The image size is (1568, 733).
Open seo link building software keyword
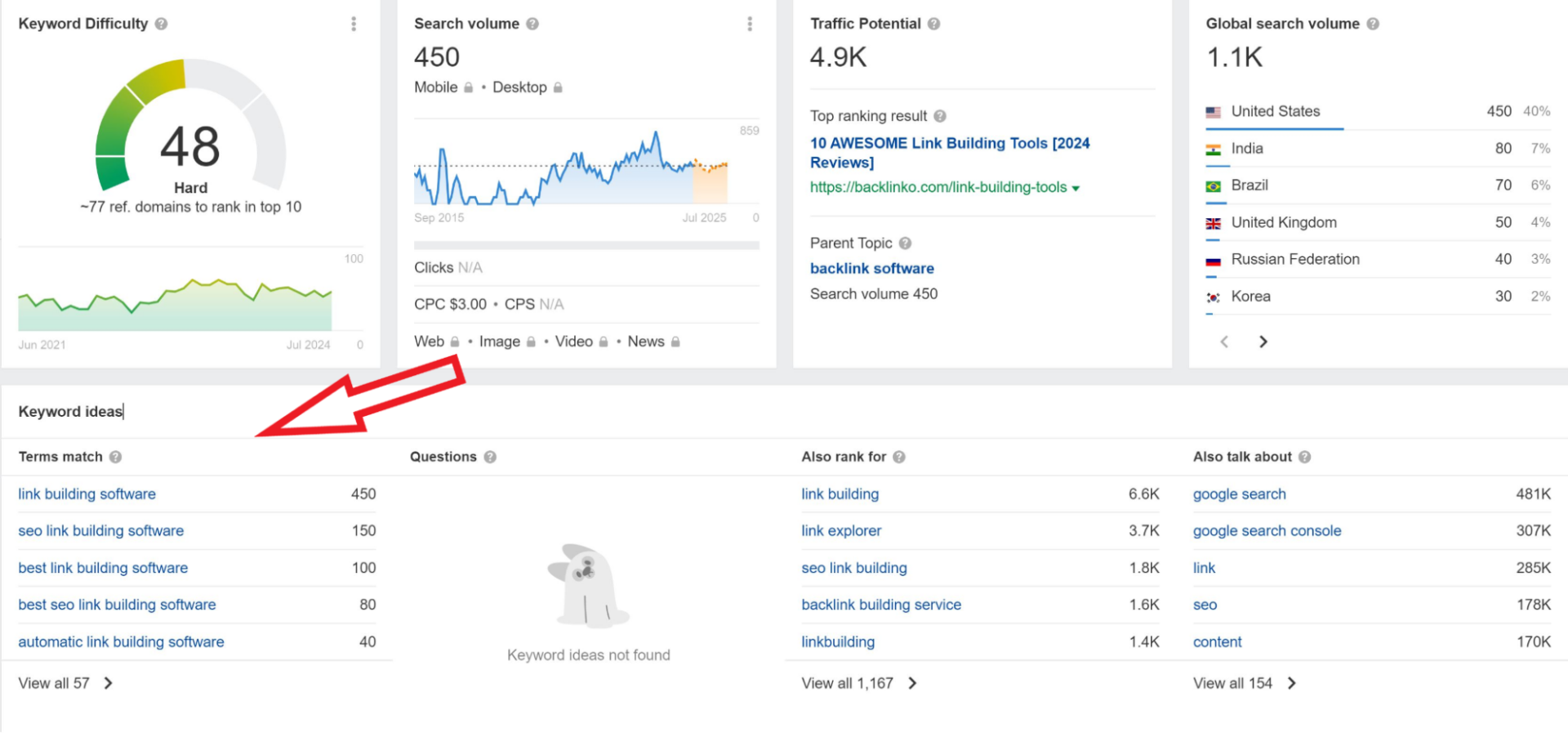coord(101,530)
